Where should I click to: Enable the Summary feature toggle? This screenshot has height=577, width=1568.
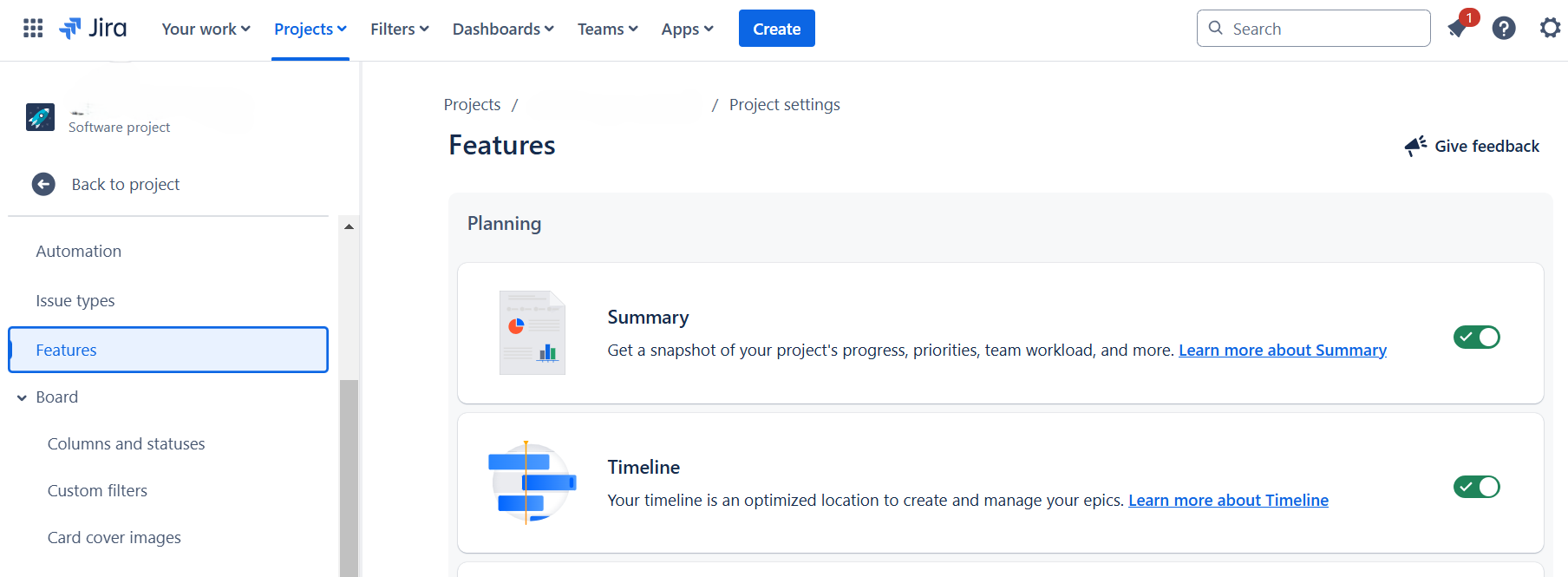click(1476, 337)
